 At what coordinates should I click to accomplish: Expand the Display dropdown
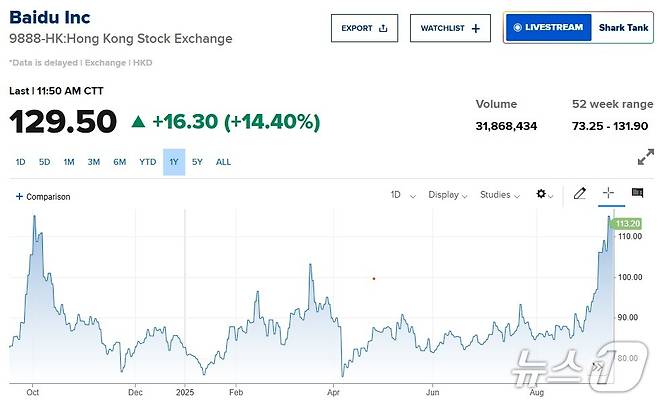tap(448, 195)
